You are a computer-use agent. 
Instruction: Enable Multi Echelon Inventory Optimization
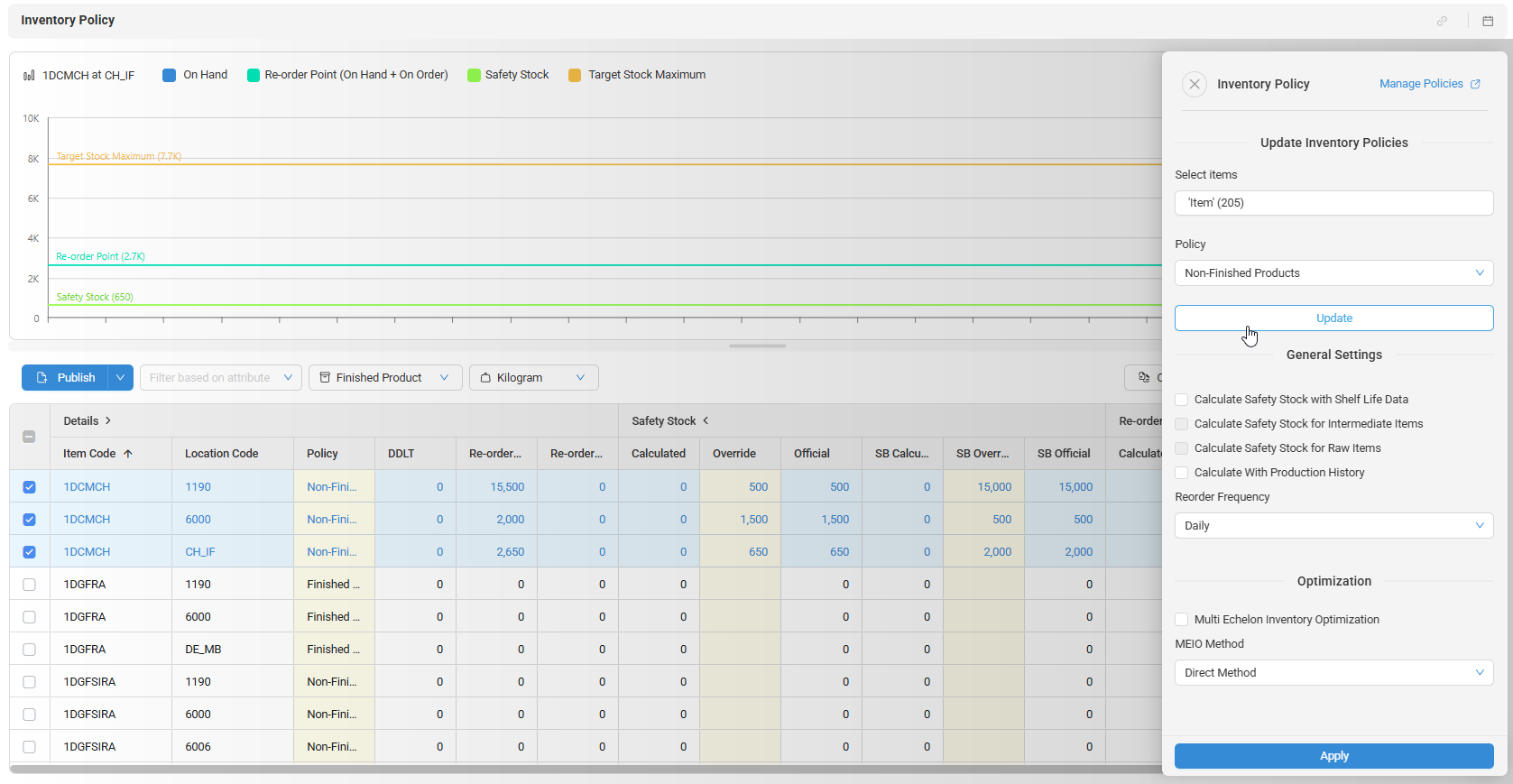pos(1182,620)
